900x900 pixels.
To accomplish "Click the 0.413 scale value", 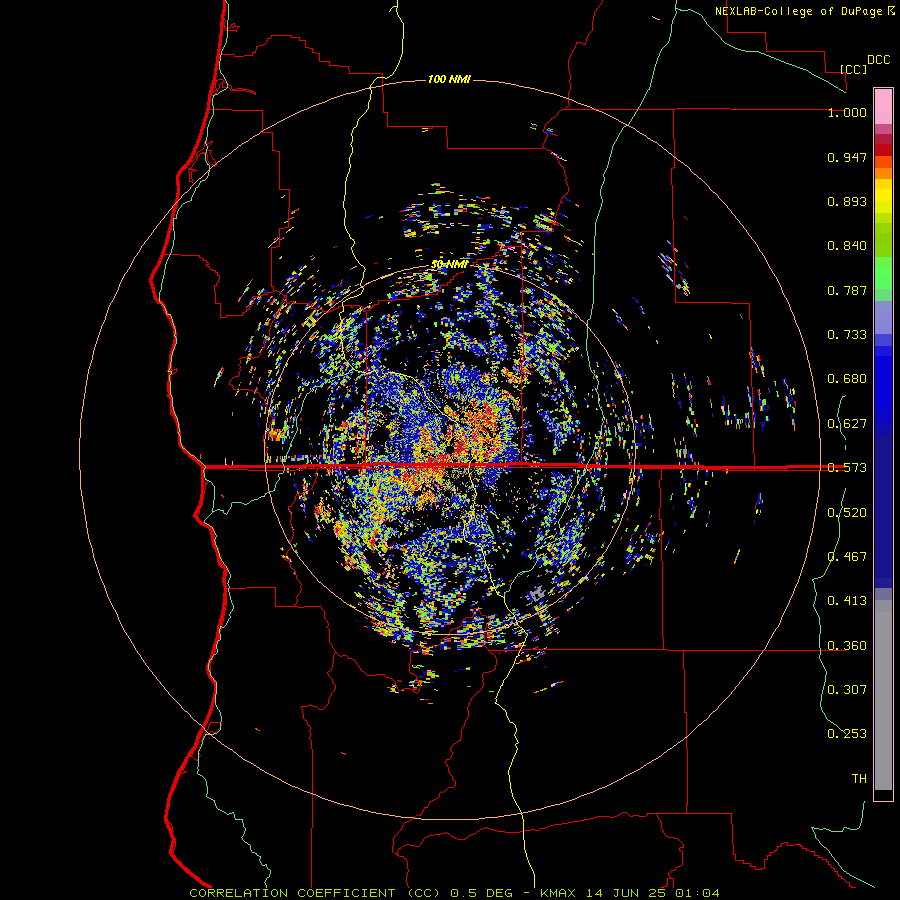I will tap(847, 601).
